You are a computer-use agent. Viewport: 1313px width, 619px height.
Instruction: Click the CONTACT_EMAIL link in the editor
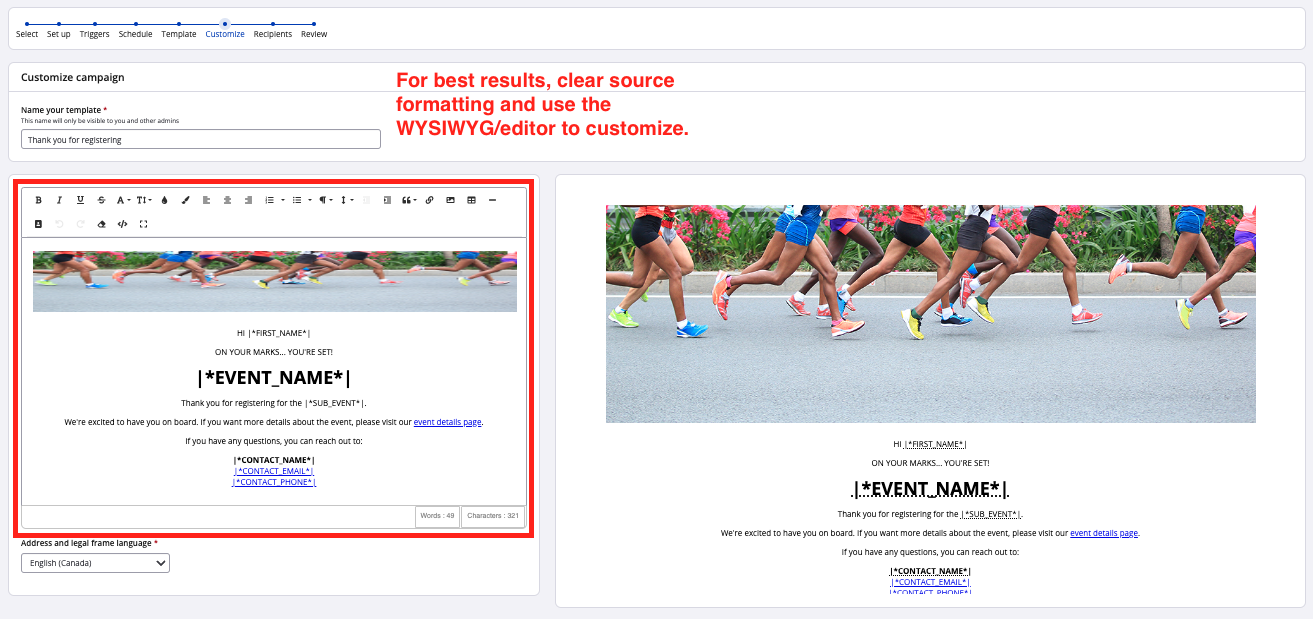(x=274, y=471)
